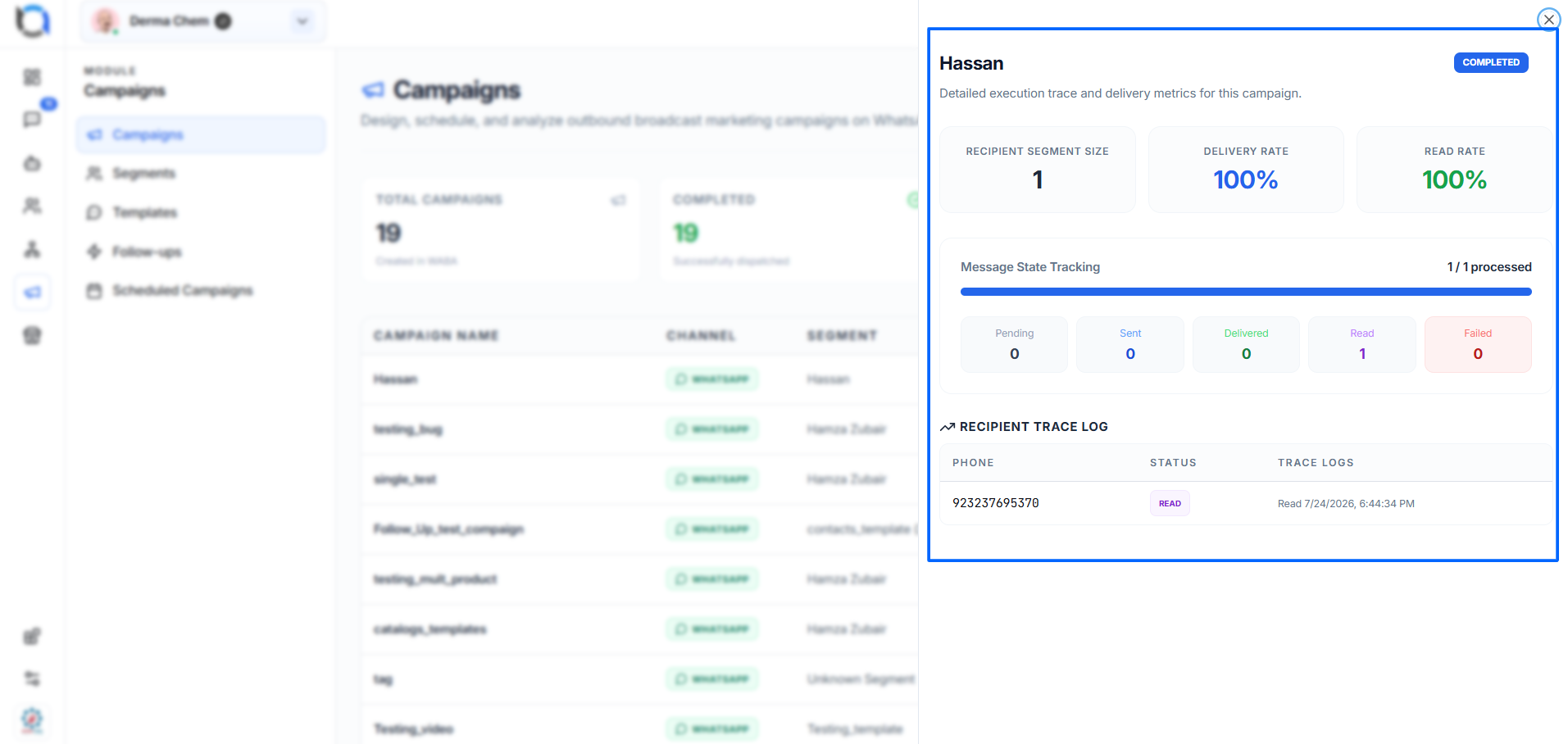1568x744 pixels.
Task: Select the Read message state card
Action: [x=1361, y=344]
